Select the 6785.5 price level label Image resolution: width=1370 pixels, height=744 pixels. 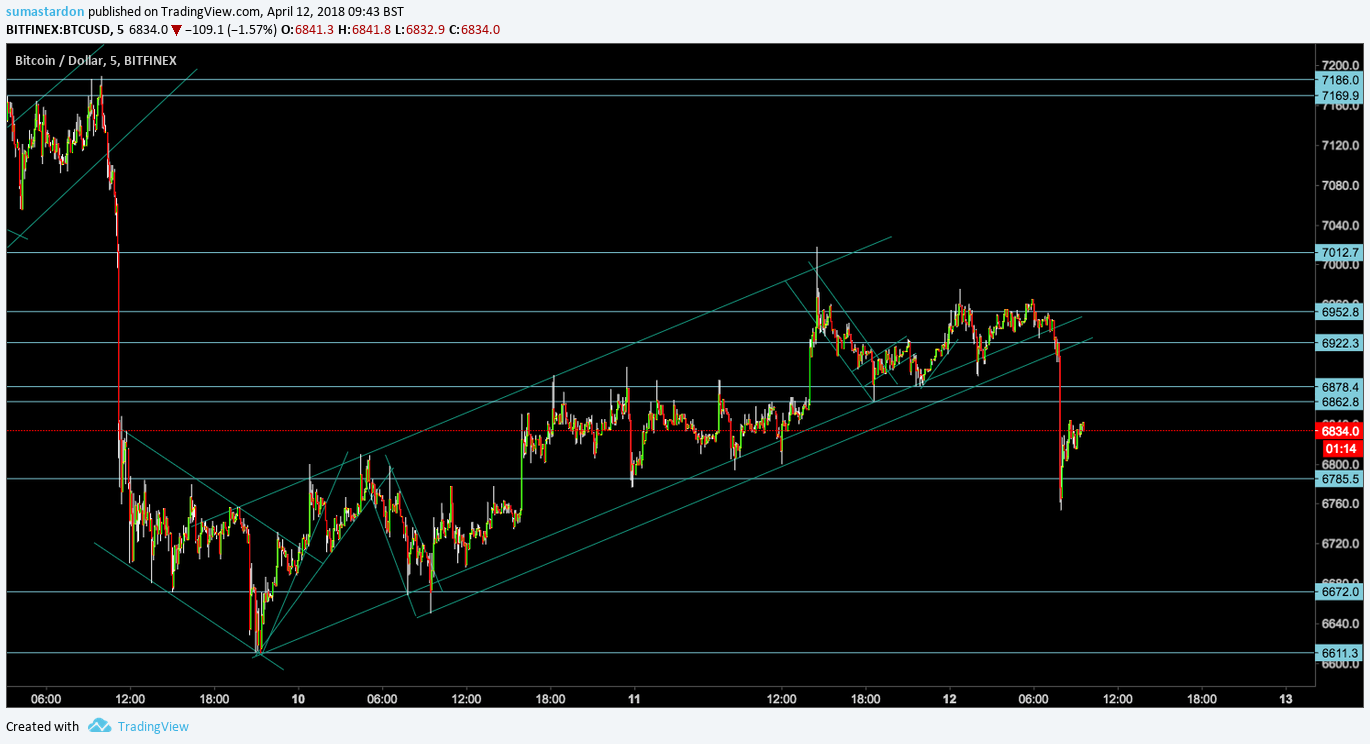1339,478
